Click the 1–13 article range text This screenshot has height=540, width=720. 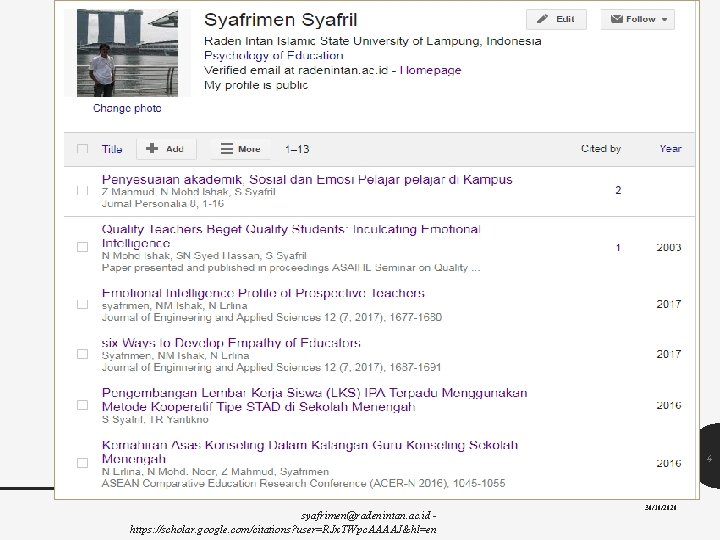click(x=297, y=149)
